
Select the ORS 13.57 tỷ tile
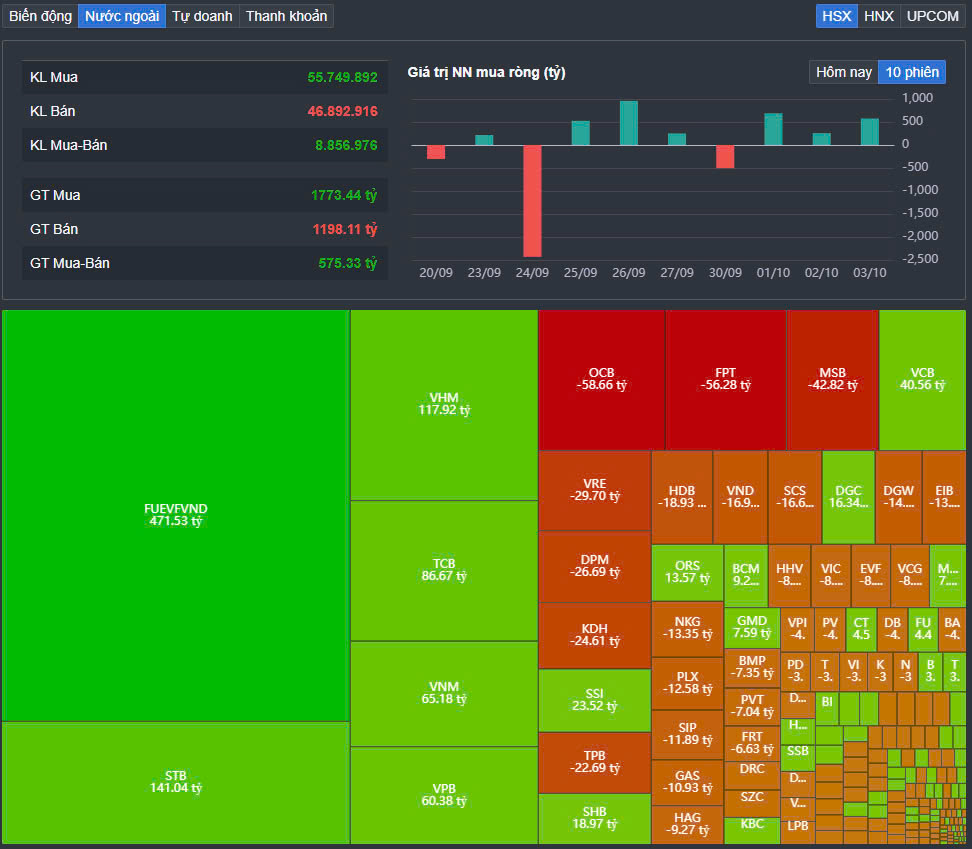(687, 573)
